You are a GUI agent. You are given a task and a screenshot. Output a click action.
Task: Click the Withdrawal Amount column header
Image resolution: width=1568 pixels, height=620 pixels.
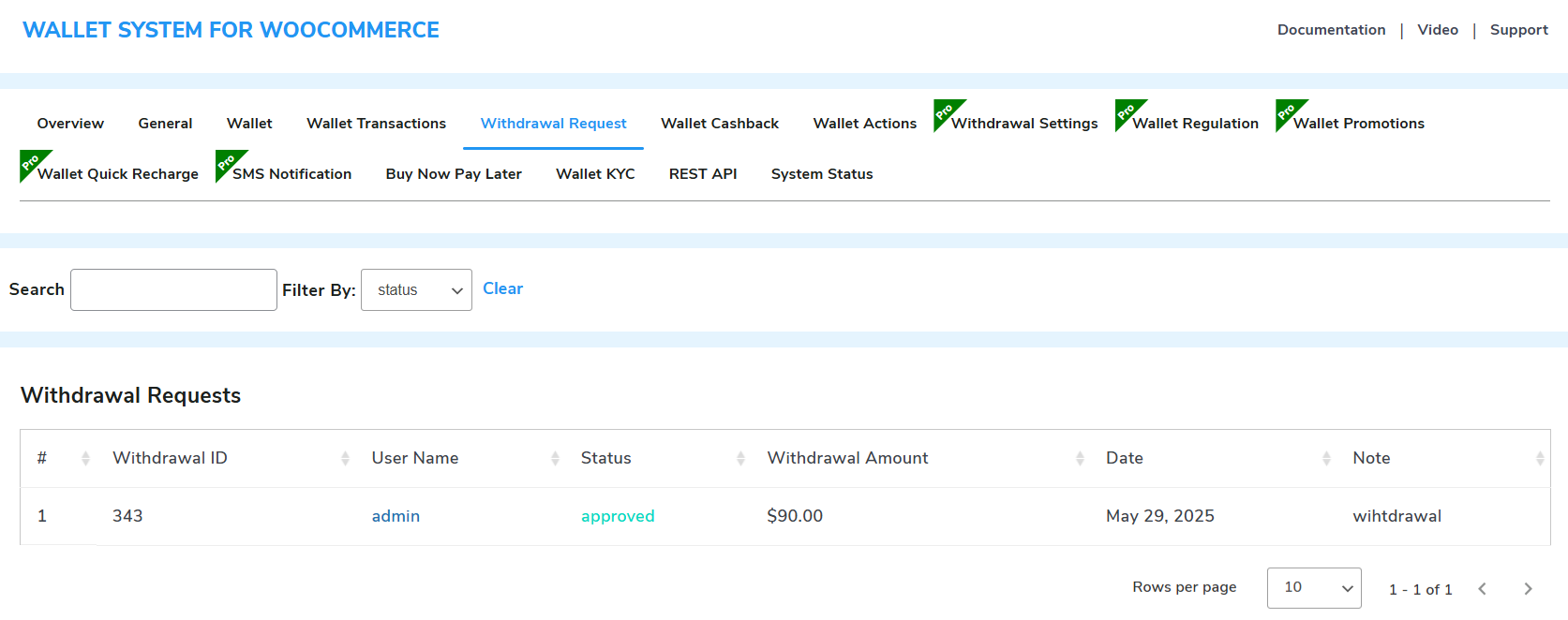[x=847, y=458]
